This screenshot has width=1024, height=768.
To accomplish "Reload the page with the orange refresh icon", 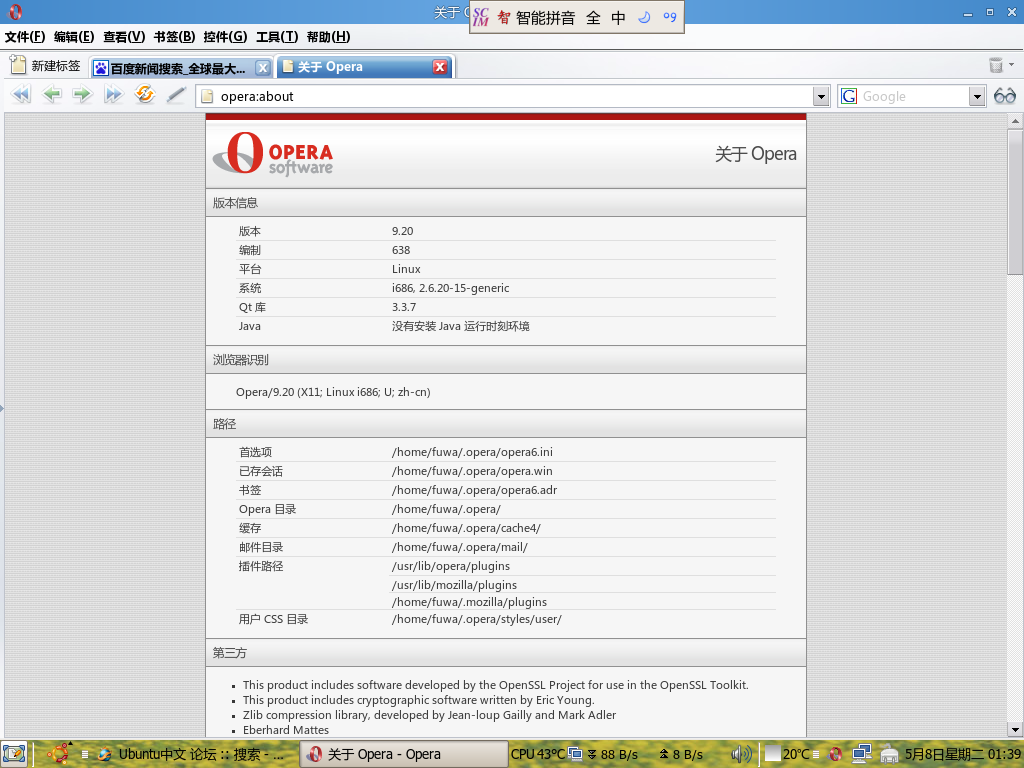I will pyautogui.click(x=144, y=95).
